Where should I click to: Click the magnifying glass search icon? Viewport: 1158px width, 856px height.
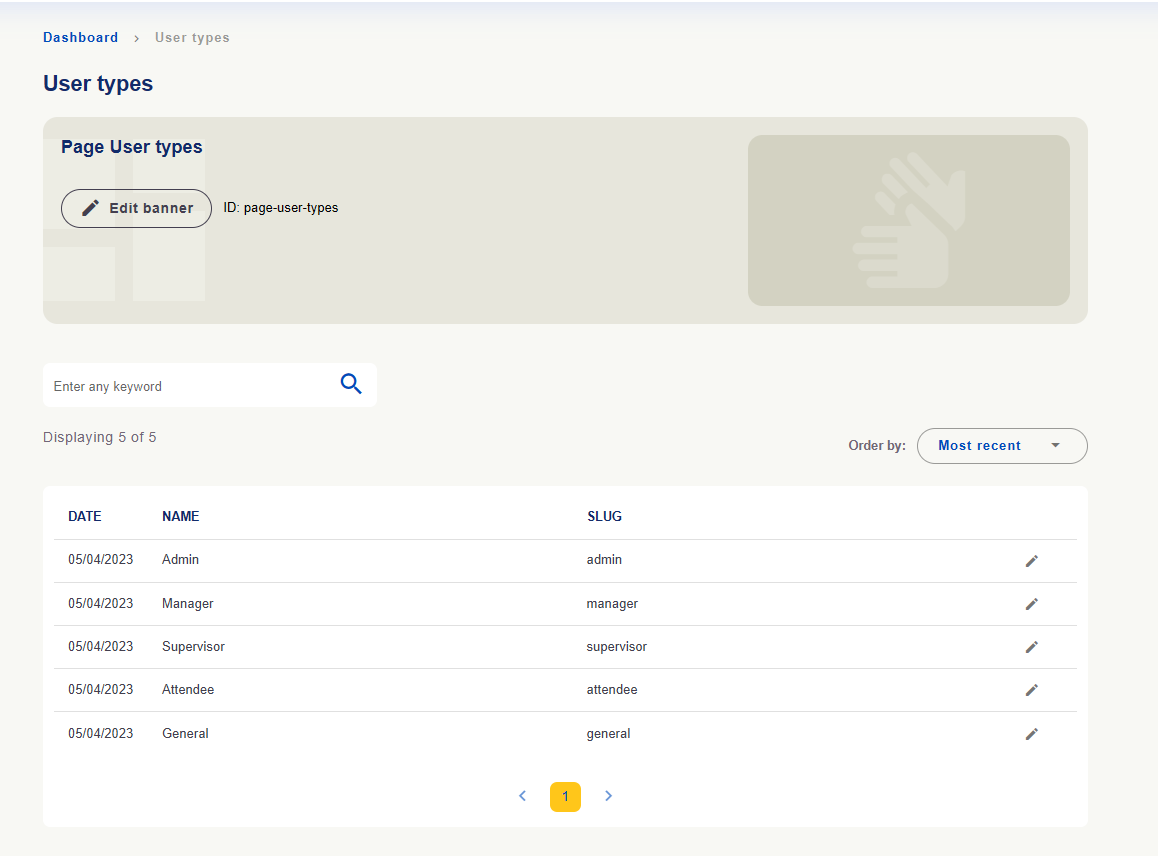(351, 384)
